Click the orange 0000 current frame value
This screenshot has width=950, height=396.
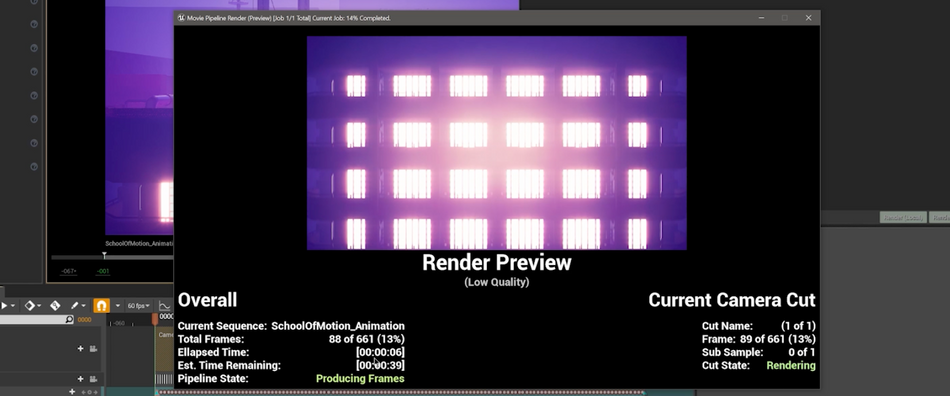point(84,320)
